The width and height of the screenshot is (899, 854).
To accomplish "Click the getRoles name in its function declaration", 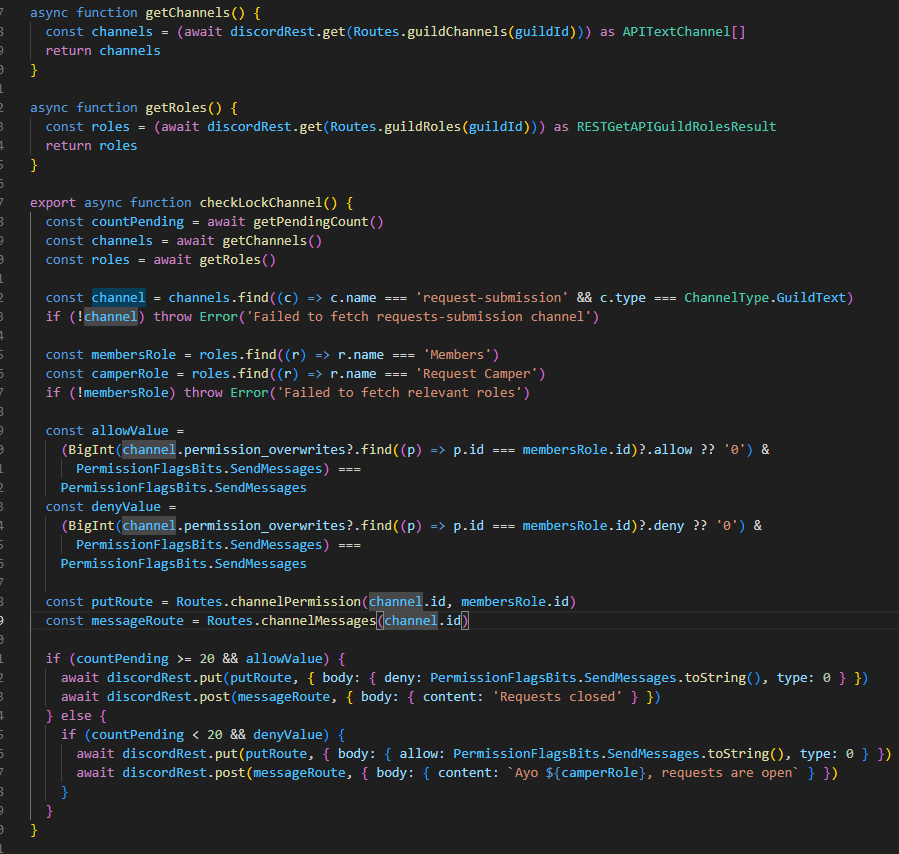I will [x=176, y=107].
